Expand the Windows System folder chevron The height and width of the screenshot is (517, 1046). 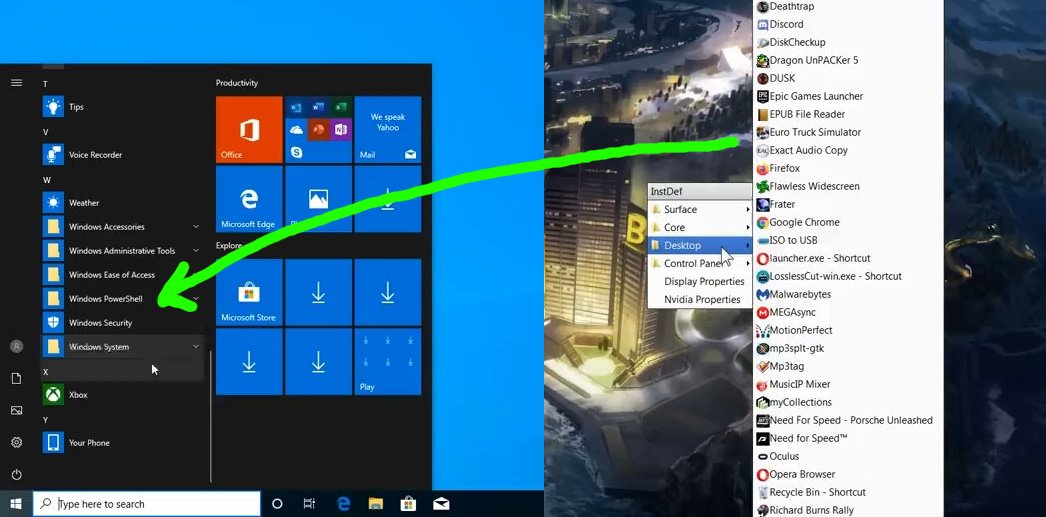[x=195, y=347]
